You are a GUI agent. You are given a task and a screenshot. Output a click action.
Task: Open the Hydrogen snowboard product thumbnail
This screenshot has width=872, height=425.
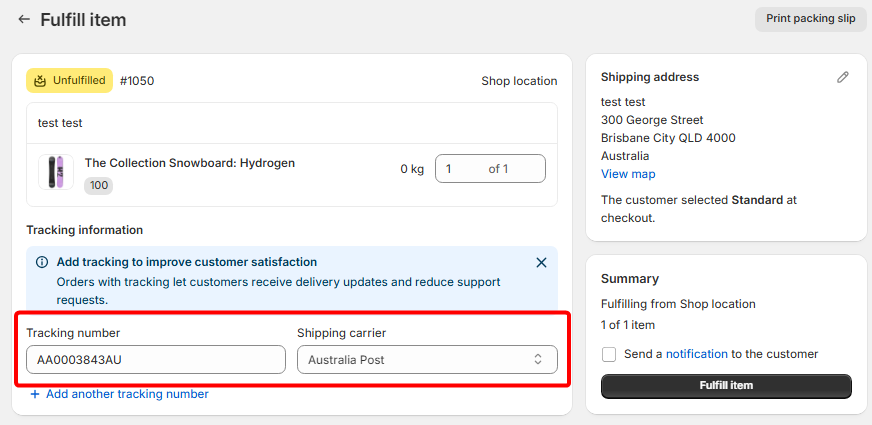[x=56, y=172]
